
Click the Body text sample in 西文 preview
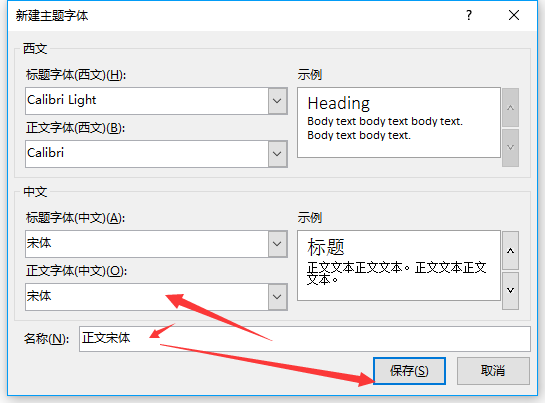385,128
